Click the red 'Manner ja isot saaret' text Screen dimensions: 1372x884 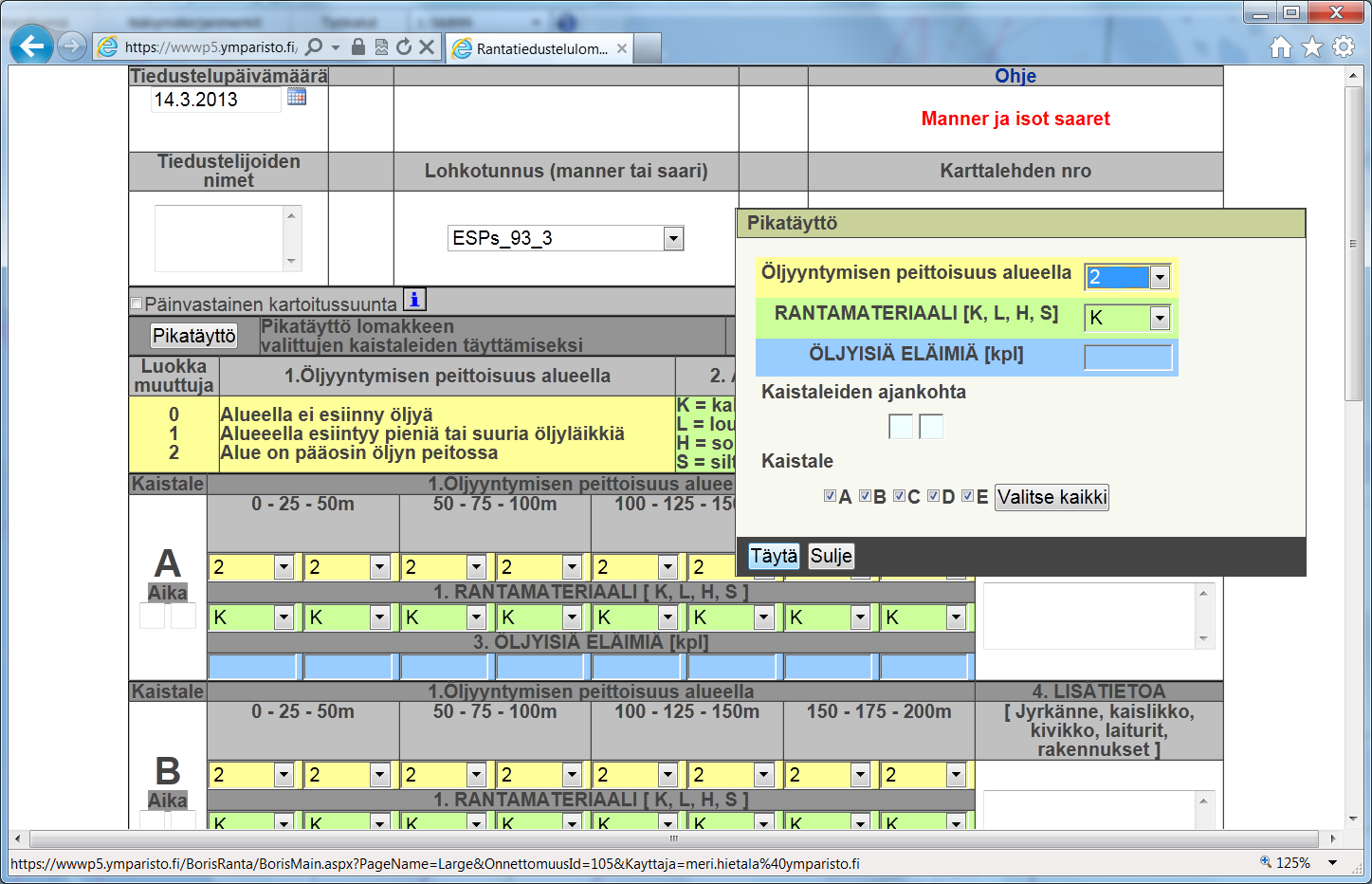1015,119
